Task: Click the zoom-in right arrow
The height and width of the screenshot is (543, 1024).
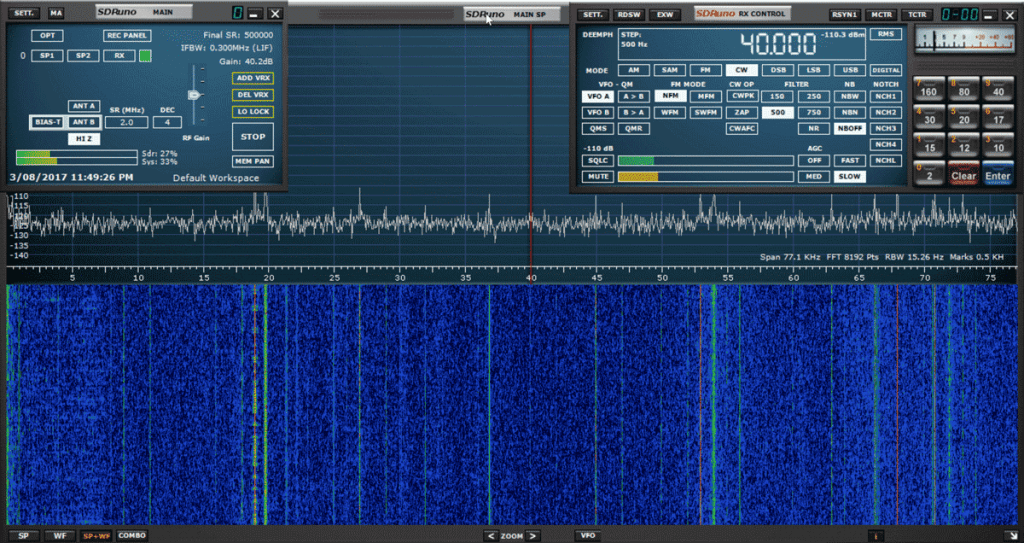Action: [533, 536]
